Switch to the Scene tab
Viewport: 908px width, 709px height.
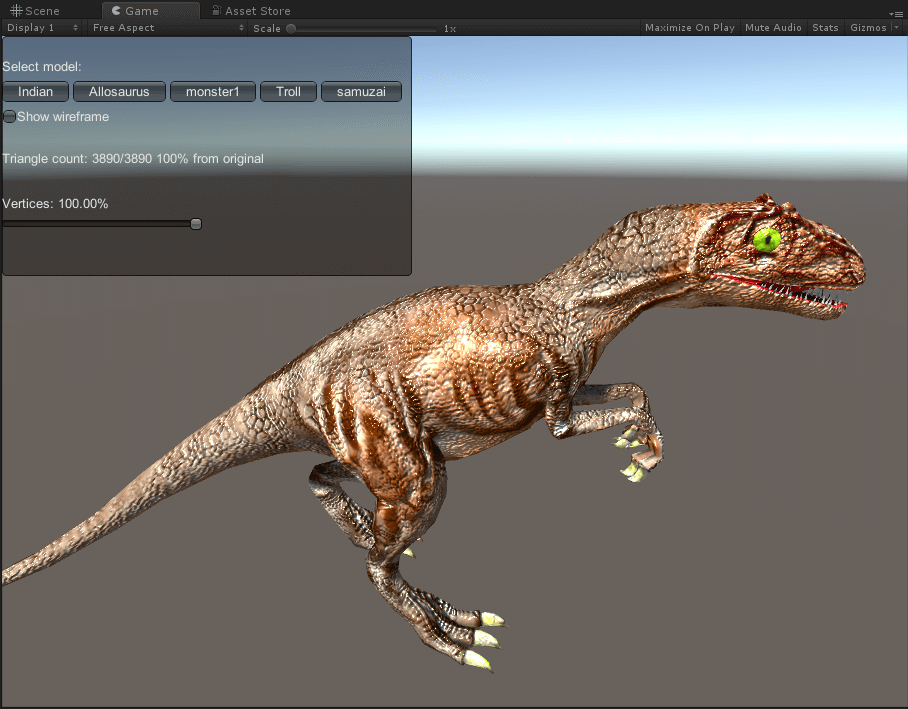[x=42, y=11]
